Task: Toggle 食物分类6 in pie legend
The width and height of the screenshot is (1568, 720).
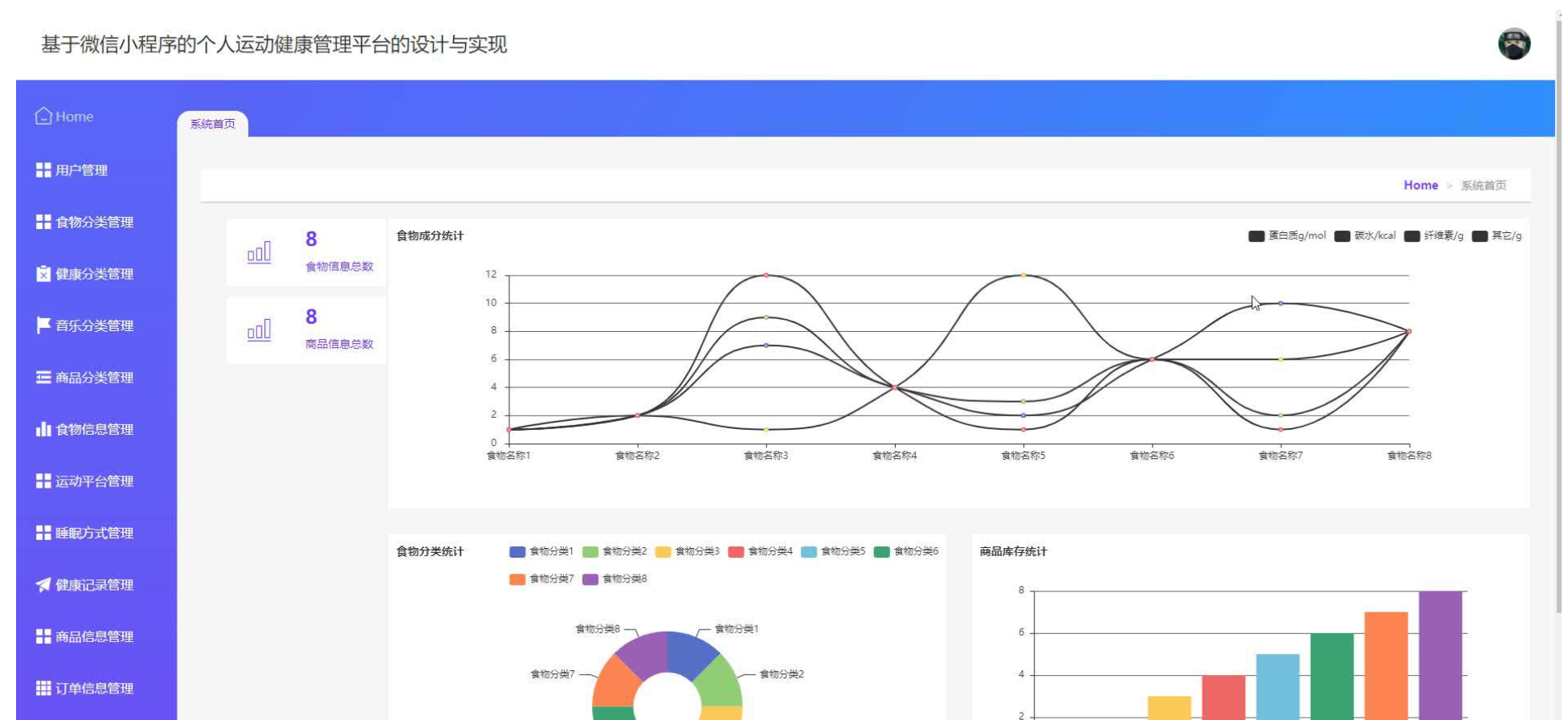Action: 906,551
